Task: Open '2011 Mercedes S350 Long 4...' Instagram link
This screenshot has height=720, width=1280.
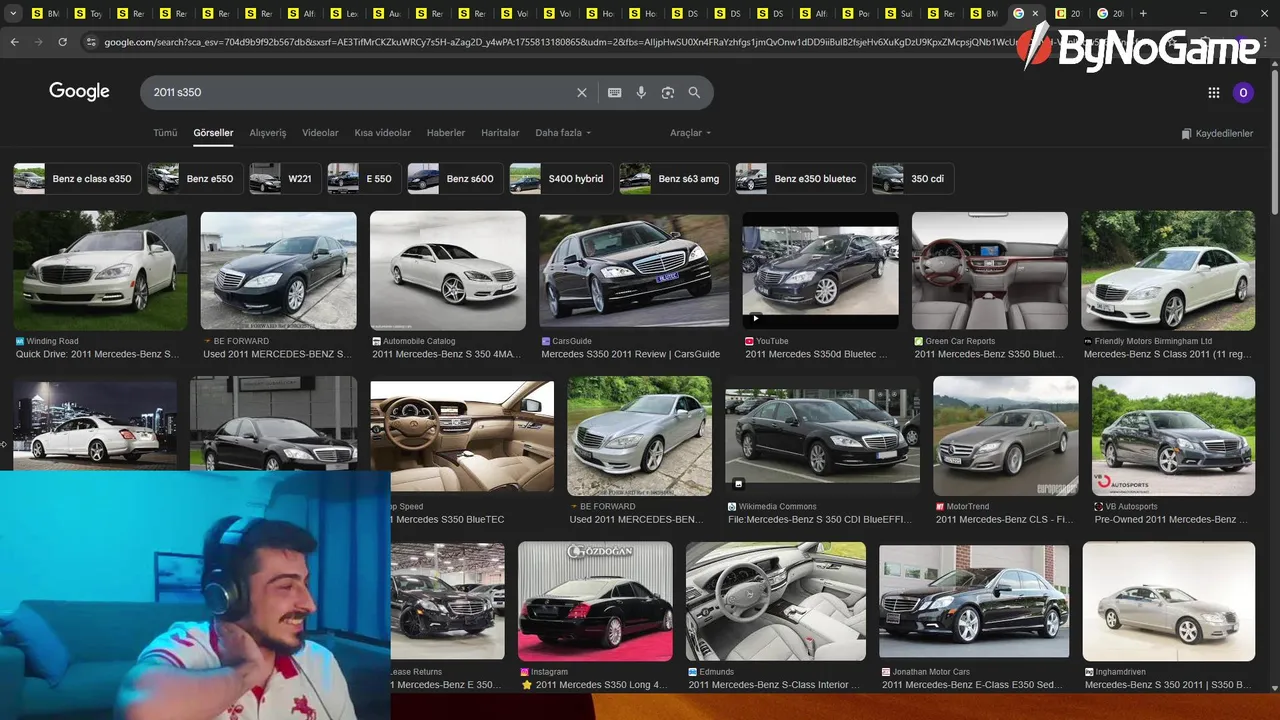Action: coord(601,685)
